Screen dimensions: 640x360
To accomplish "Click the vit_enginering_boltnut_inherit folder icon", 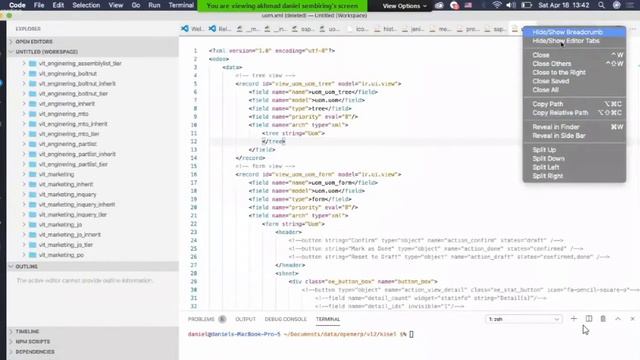I will click(x=33, y=84).
